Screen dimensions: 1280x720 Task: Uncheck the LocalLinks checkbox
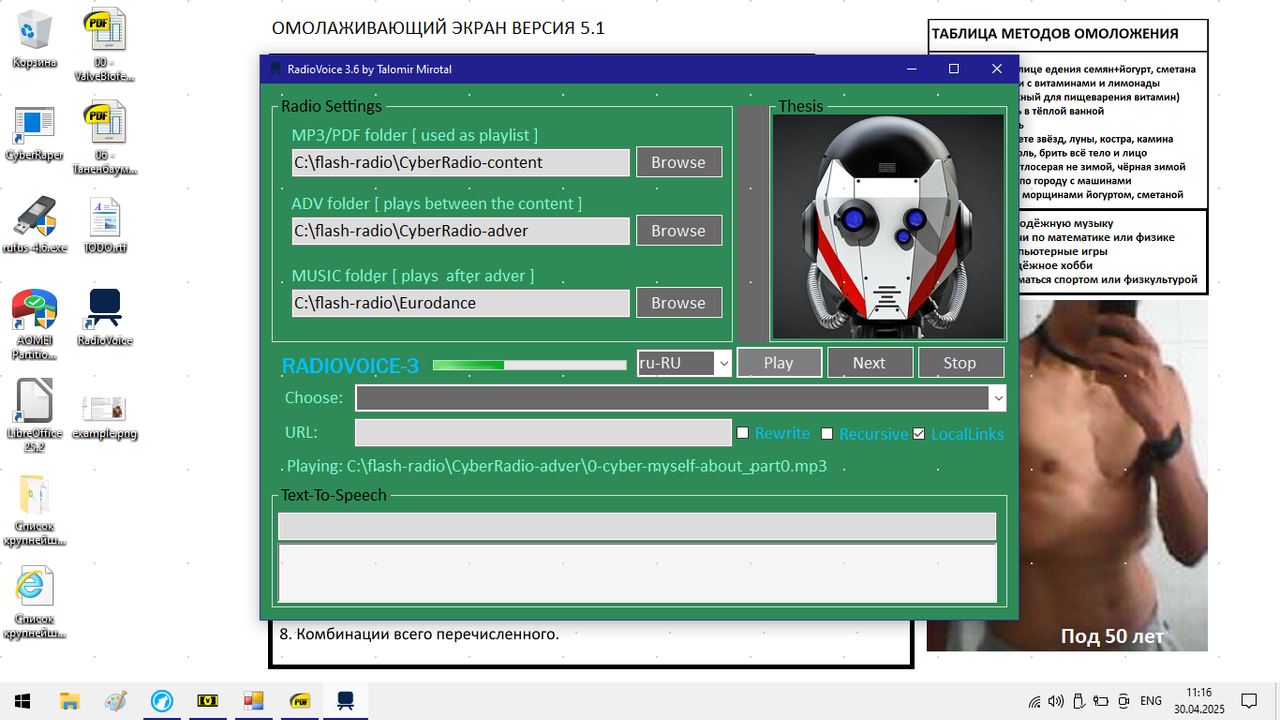[x=919, y=433]
